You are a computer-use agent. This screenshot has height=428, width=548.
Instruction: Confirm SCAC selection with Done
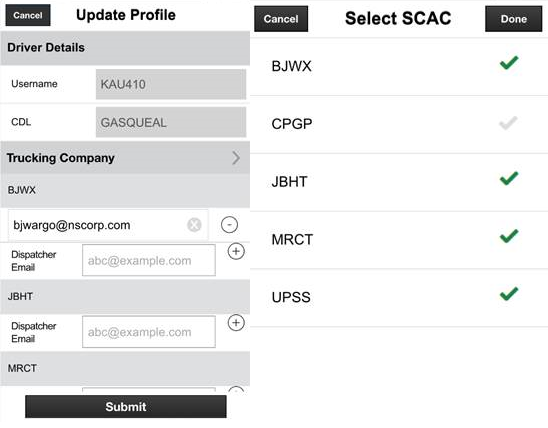click(513, 19)
